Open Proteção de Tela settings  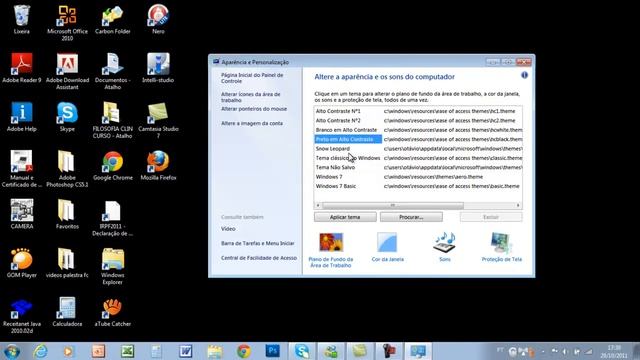tap(502, 247)
